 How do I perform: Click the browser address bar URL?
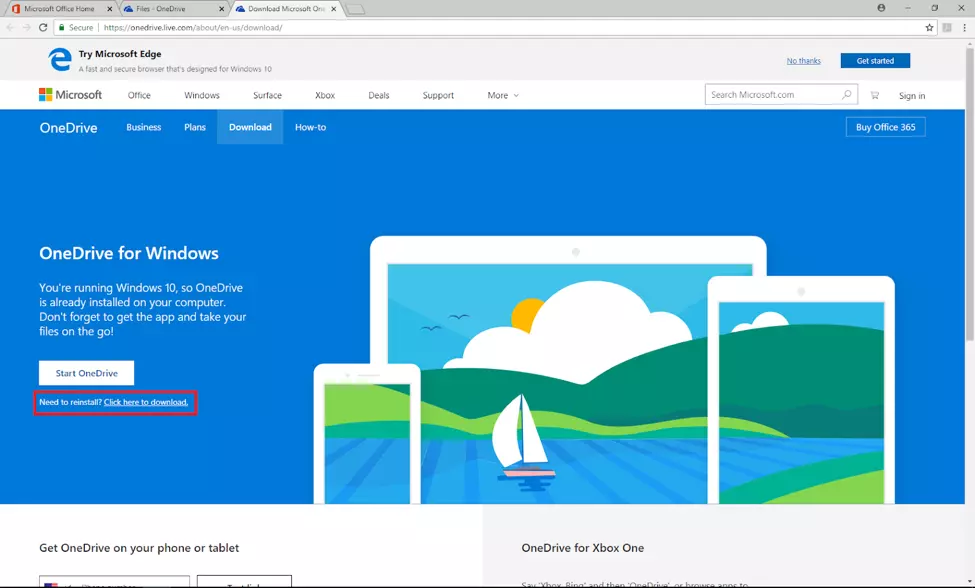(193, 27)
